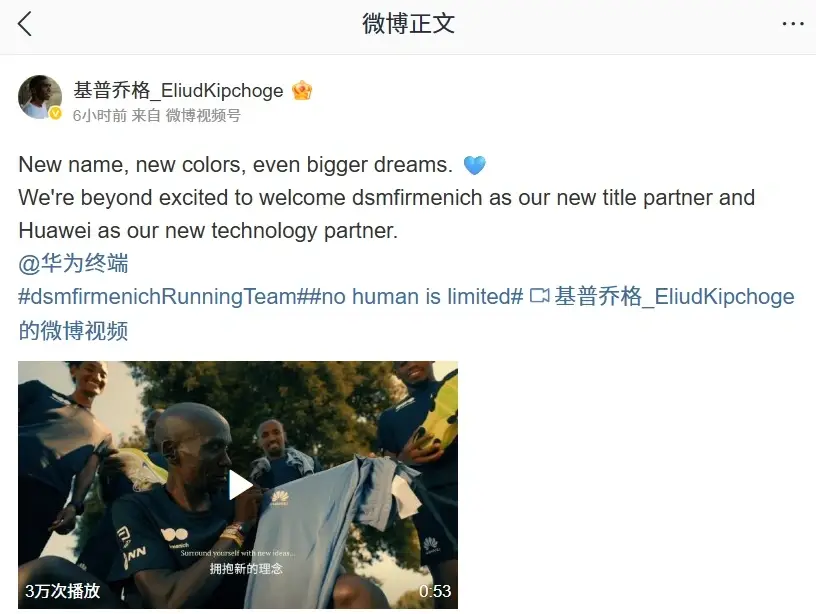The image size is (816, 614).
Task: Open the three-dot more options menu
Action: [x=793, y=24]
